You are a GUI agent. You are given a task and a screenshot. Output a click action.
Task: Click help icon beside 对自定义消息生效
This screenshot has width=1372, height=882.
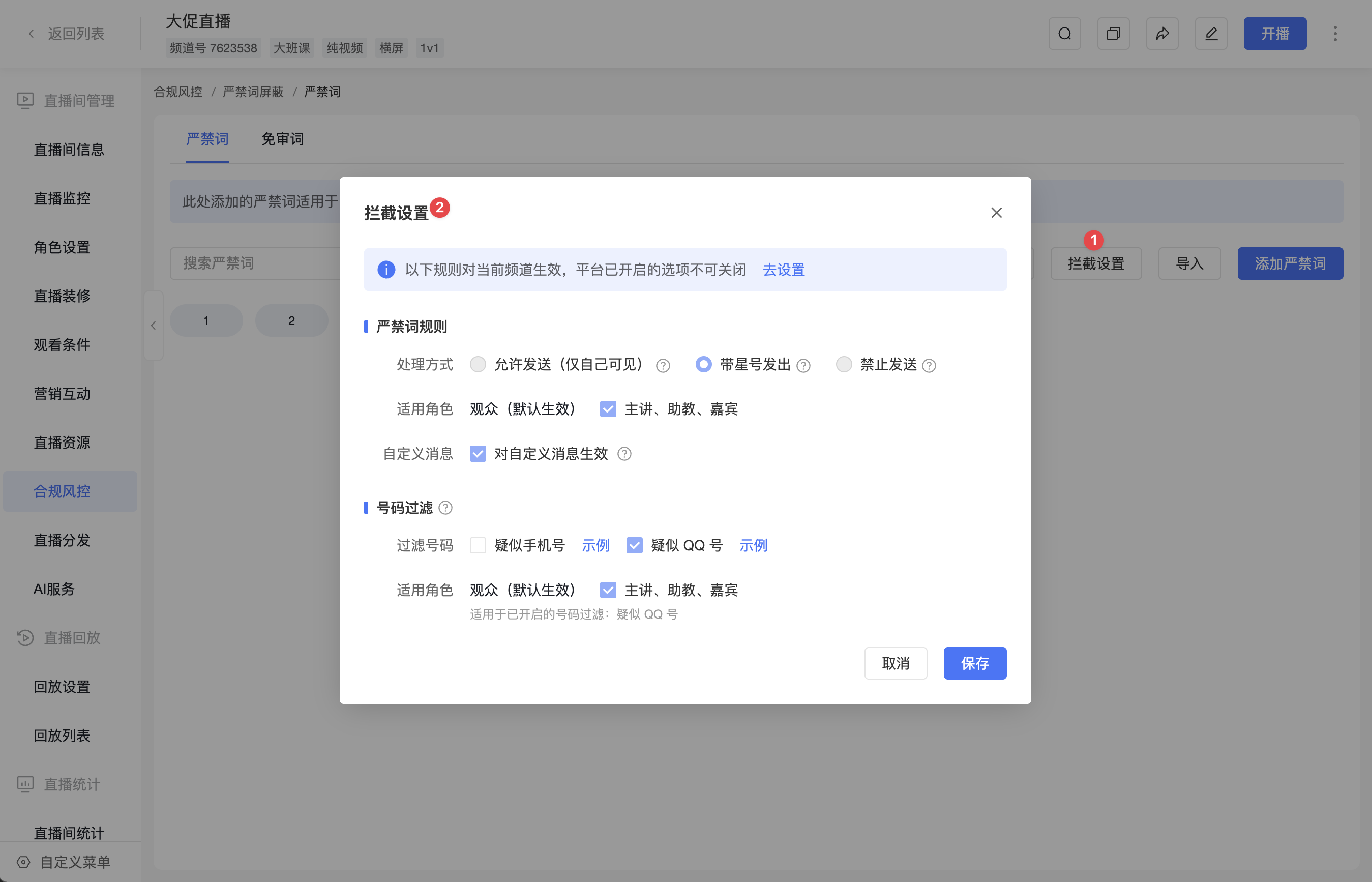point(624,454)
